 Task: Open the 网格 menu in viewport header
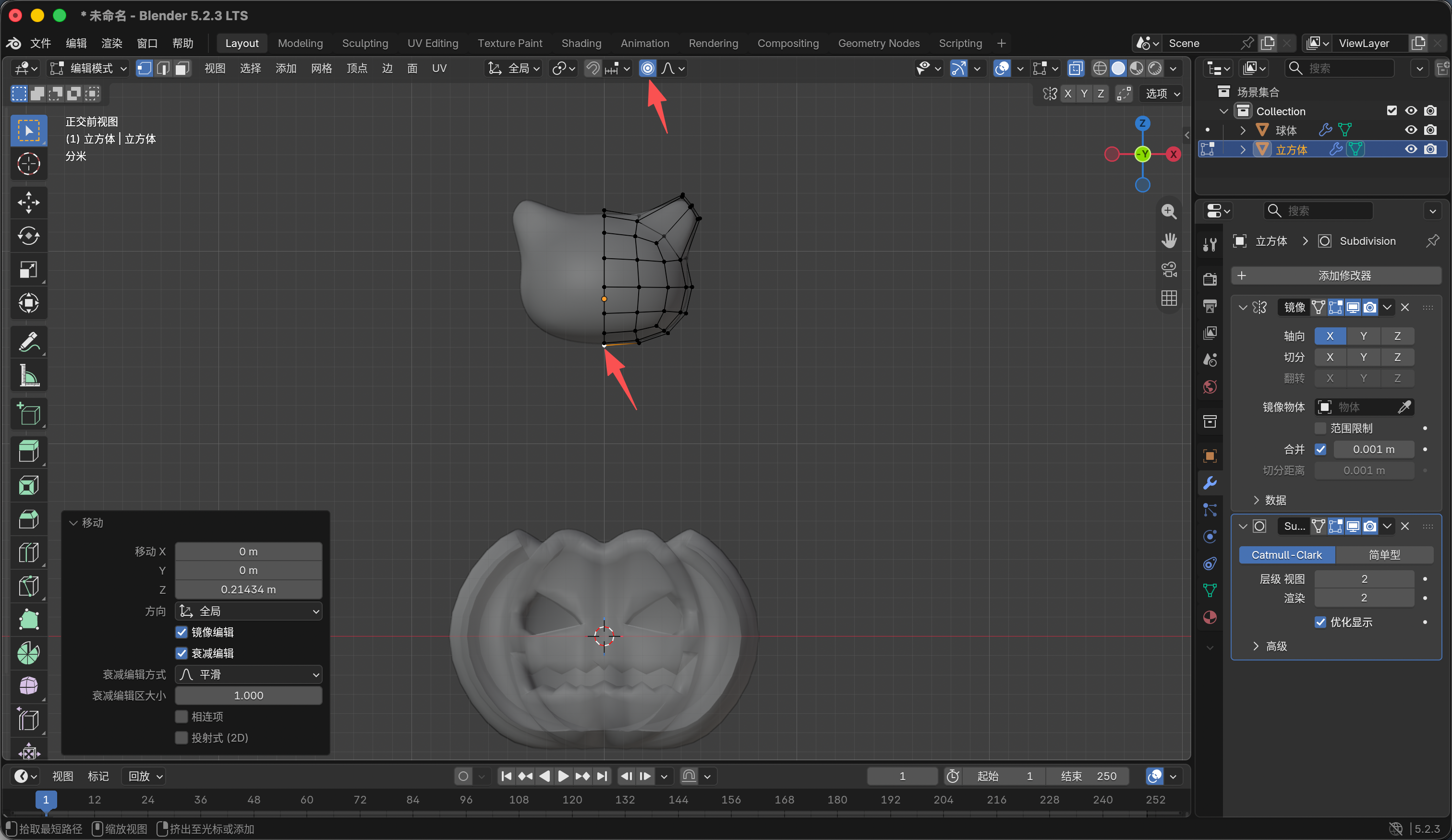coord(321,69)
